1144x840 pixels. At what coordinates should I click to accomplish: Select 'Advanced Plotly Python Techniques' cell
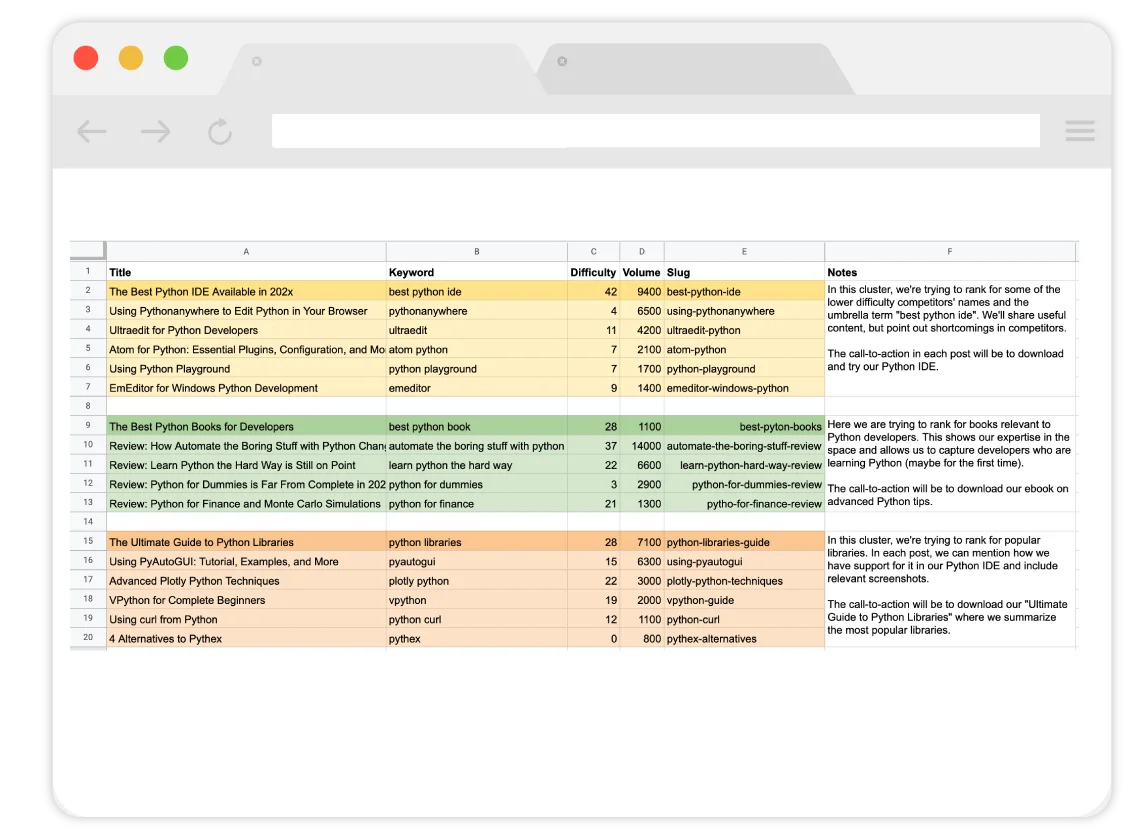[247, 581]
